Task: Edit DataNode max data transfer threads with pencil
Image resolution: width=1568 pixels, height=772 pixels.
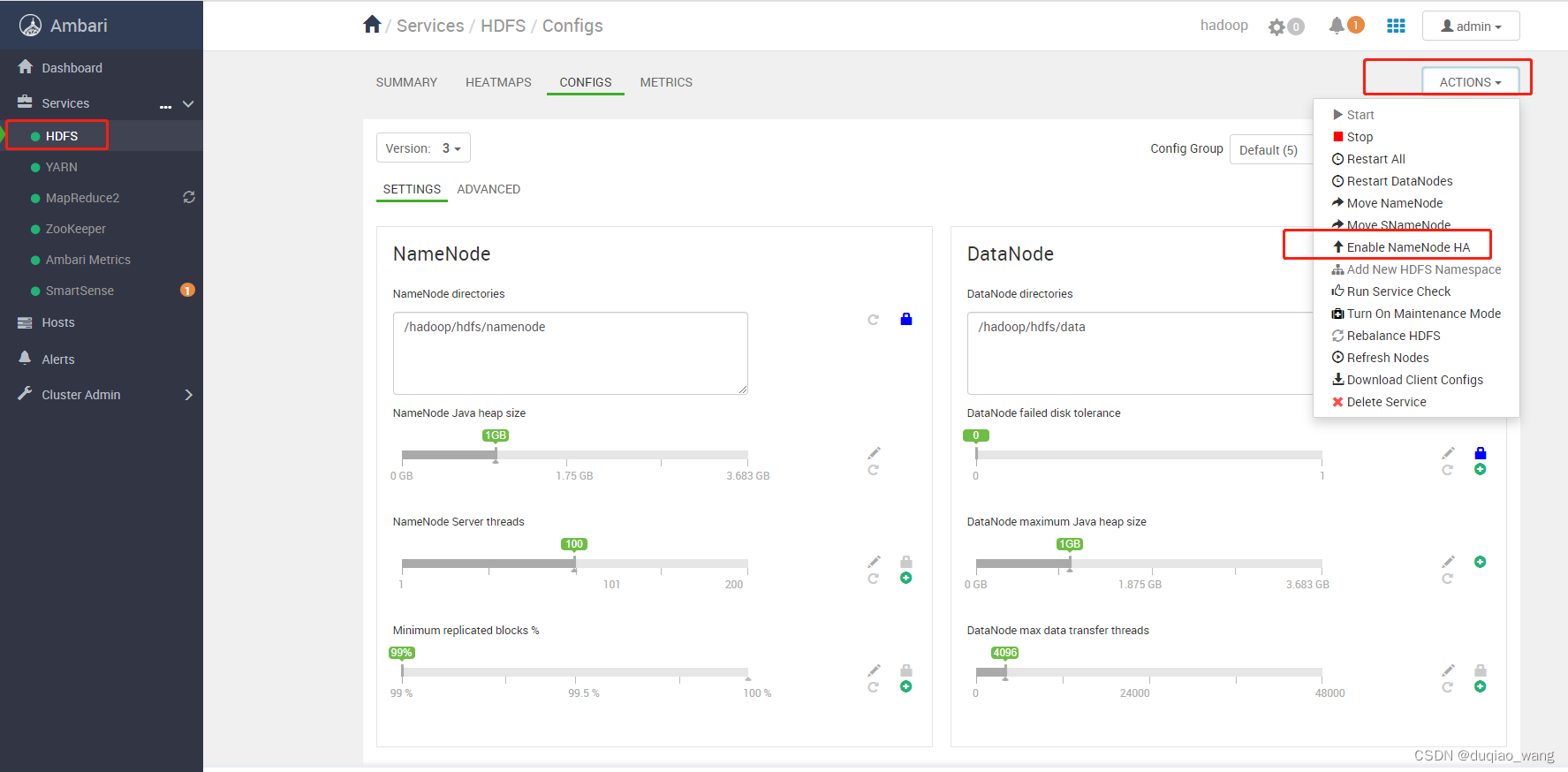Action: (1448, 670)
